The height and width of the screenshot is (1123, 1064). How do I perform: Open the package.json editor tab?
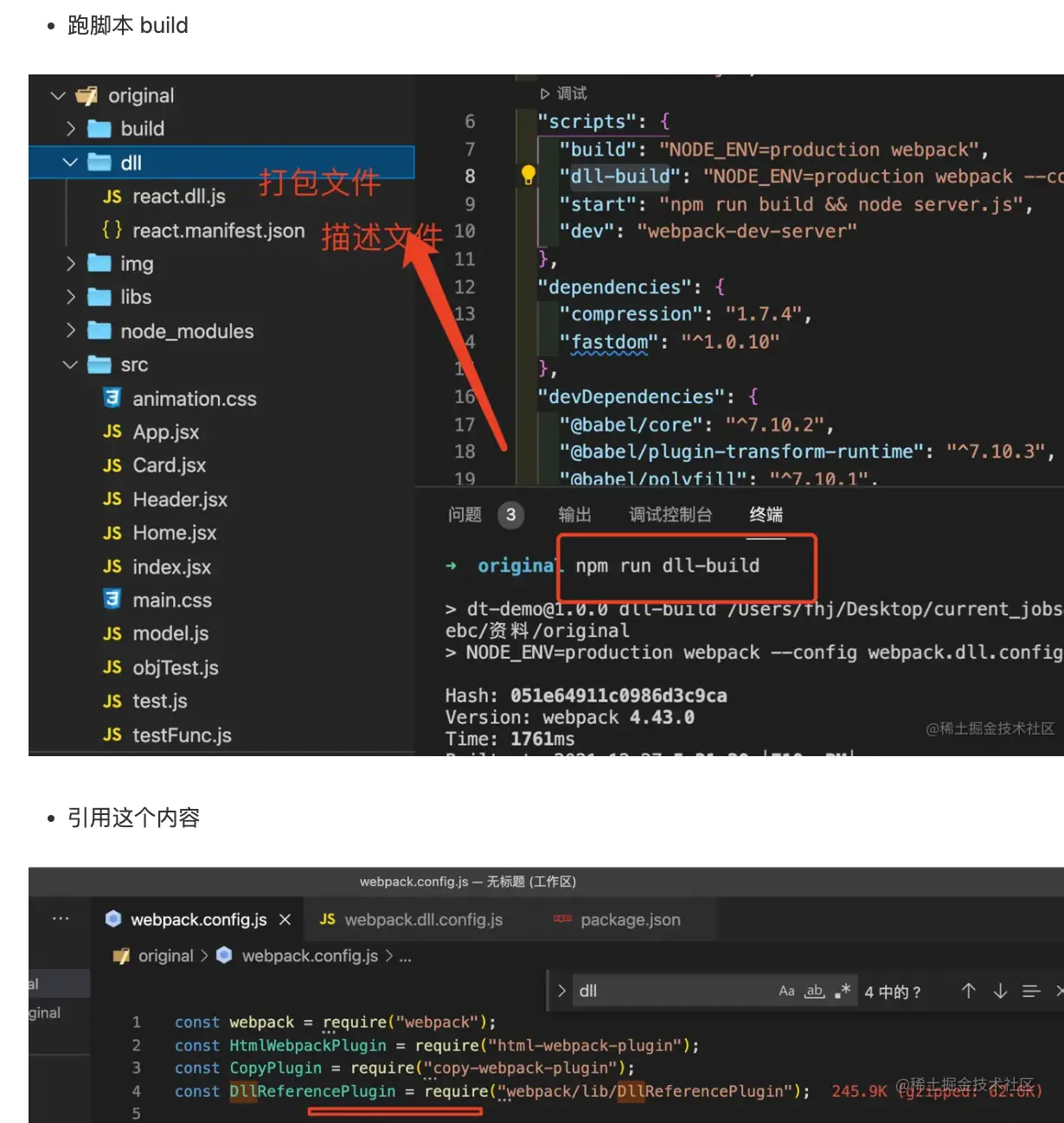(x=630, y=920)
